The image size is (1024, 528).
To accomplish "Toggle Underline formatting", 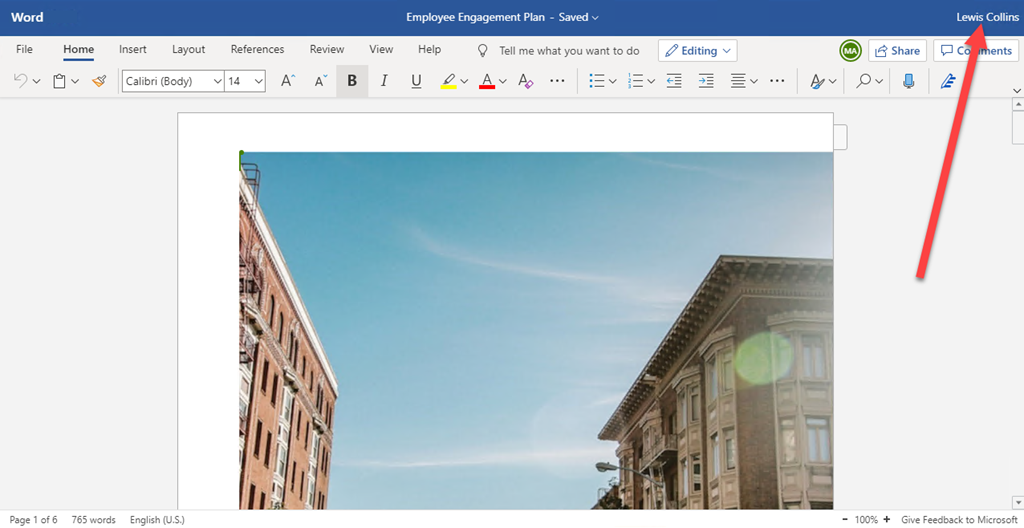I will (416, 81).
